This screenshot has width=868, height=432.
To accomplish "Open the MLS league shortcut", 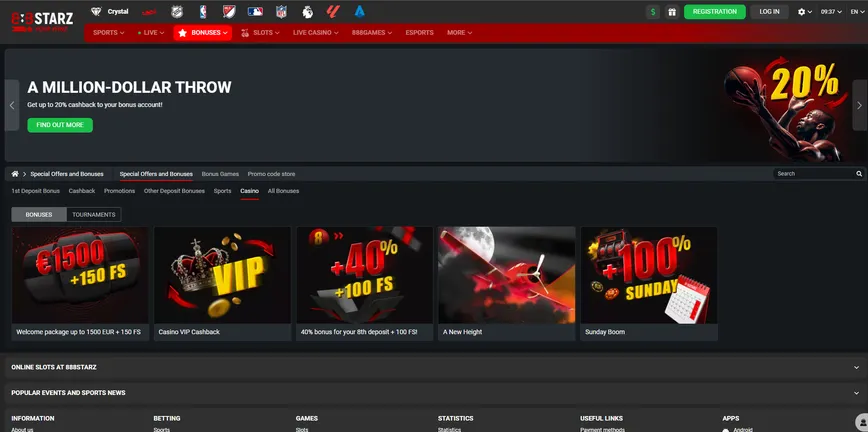I will 229,12.
